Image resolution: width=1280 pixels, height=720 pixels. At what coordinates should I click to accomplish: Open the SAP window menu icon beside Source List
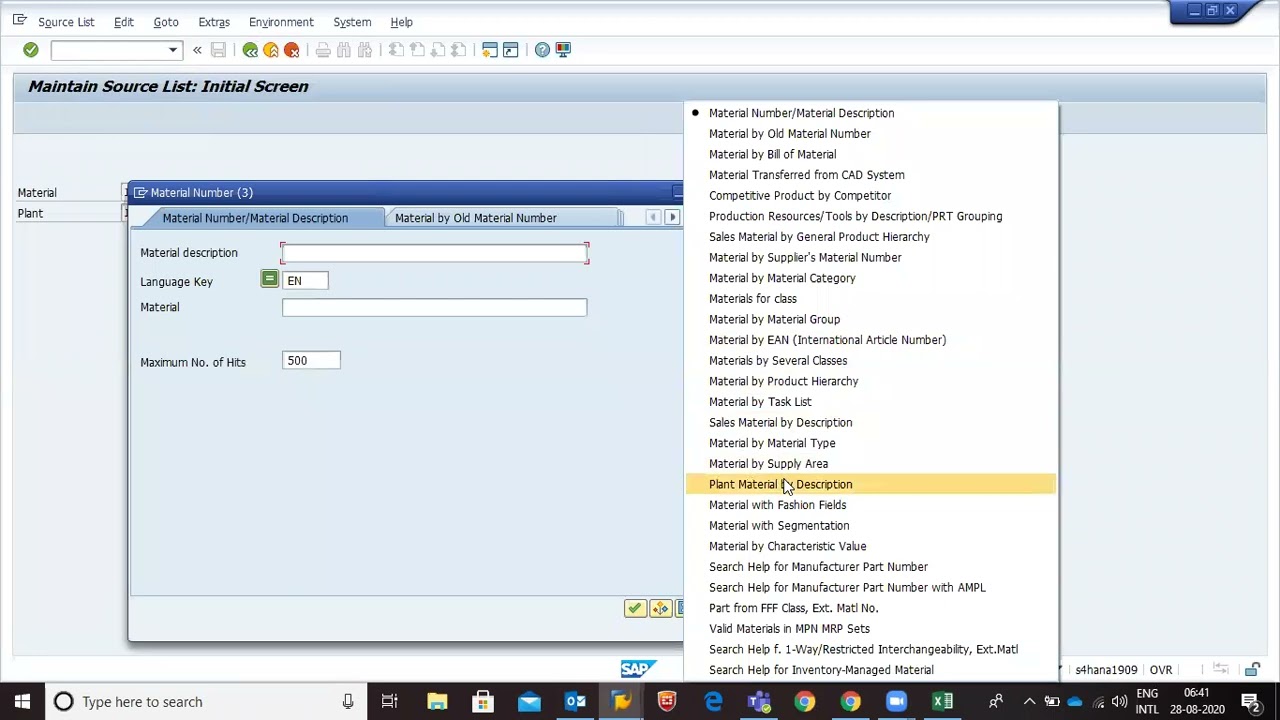(x=19, y=20)
